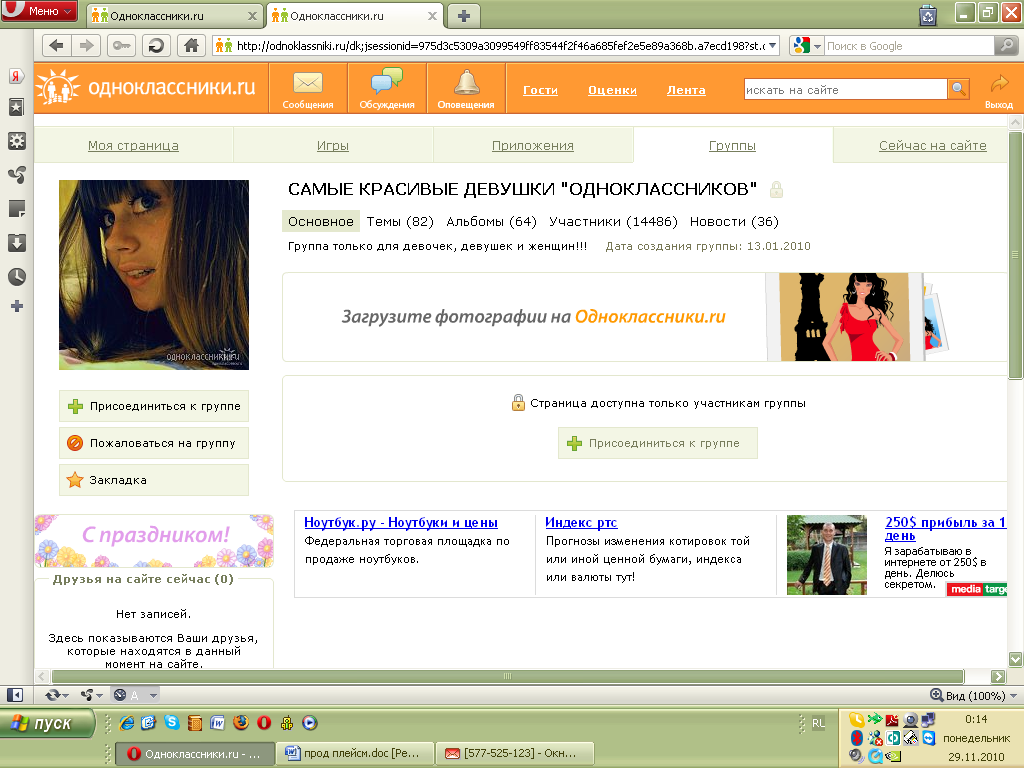Open the Лента link
The width and height of the screenshot is (1024, 768).
[686, 90]
